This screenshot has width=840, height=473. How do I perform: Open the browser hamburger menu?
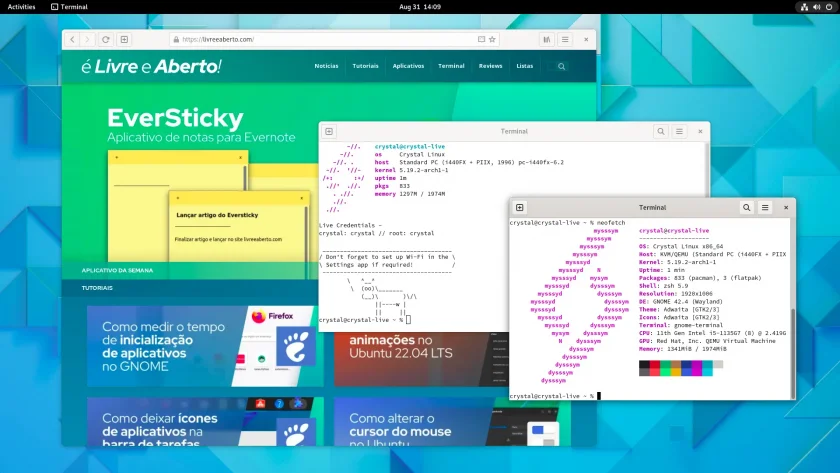[565, 40]
